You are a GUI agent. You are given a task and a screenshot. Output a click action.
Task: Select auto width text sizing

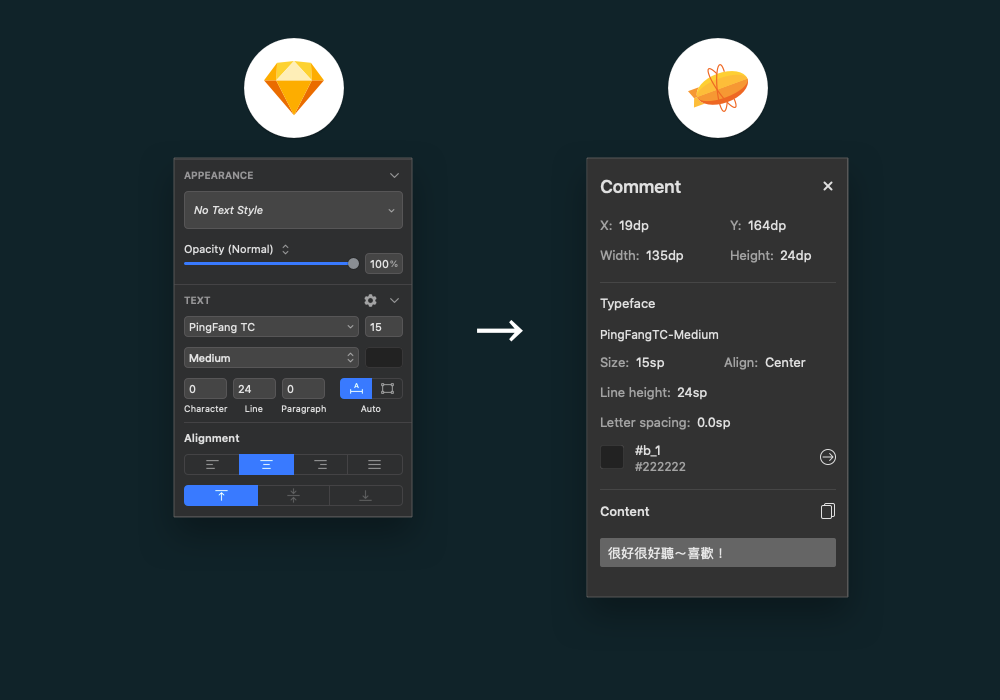point(356,389)
